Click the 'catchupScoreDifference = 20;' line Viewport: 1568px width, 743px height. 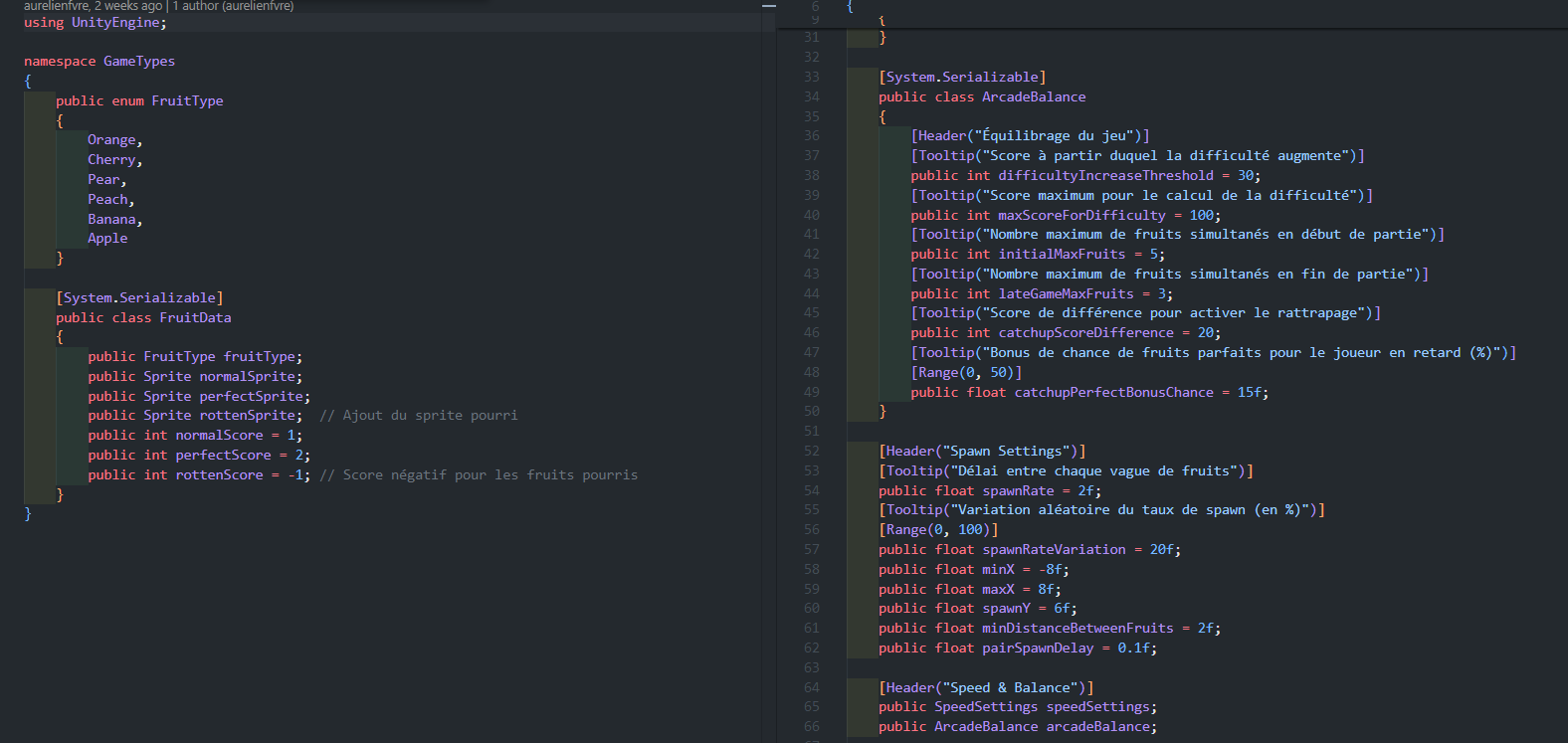click(x=1066, y=333)
